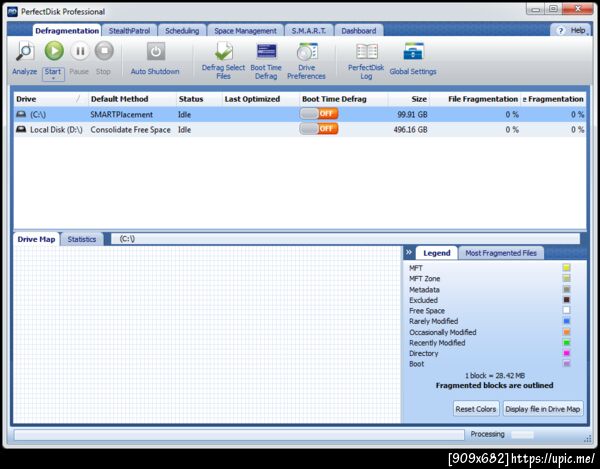Sort by Default Method column header
This screenshot has height=469, width=600.
pos(132,99)
